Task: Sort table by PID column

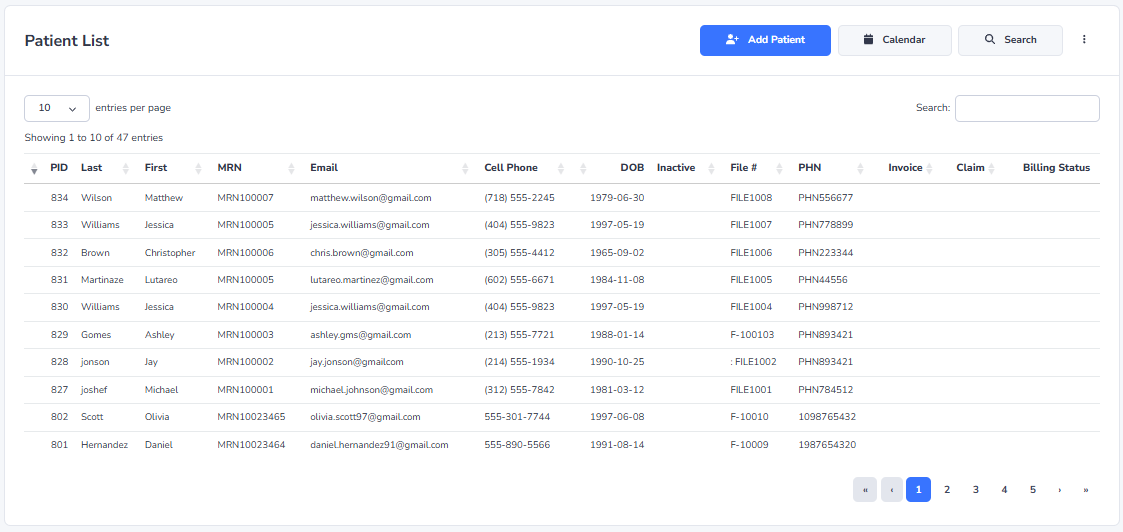Action: (58, 168)
